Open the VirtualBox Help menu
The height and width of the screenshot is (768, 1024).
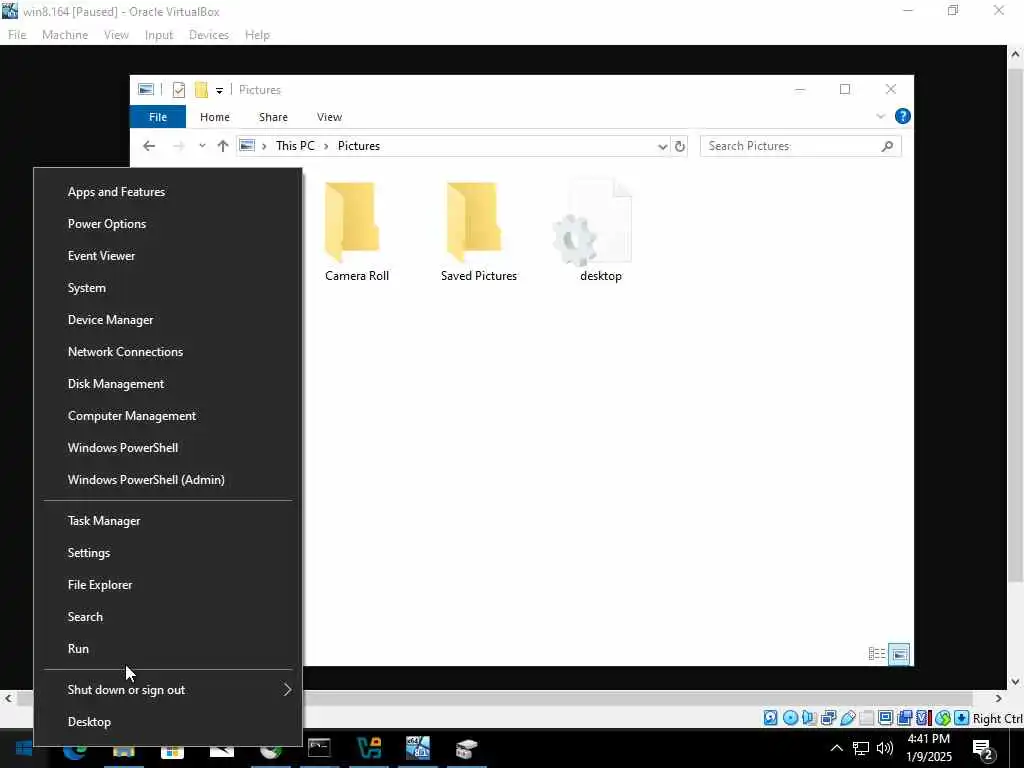257,35
